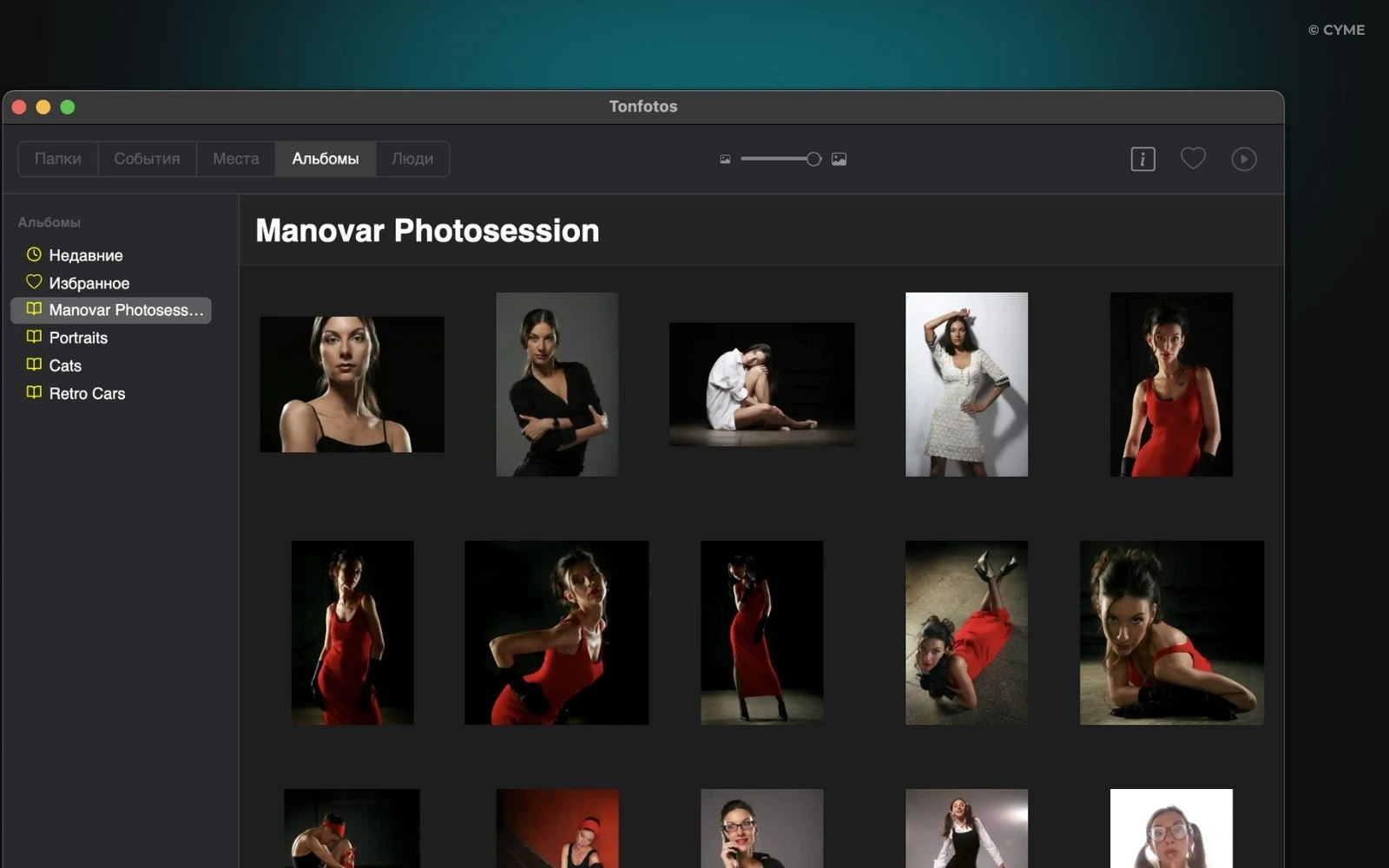This screenshot has height=868, width=1389.
Task: Switch to the Люди tab
Action: tap(412, 159)
